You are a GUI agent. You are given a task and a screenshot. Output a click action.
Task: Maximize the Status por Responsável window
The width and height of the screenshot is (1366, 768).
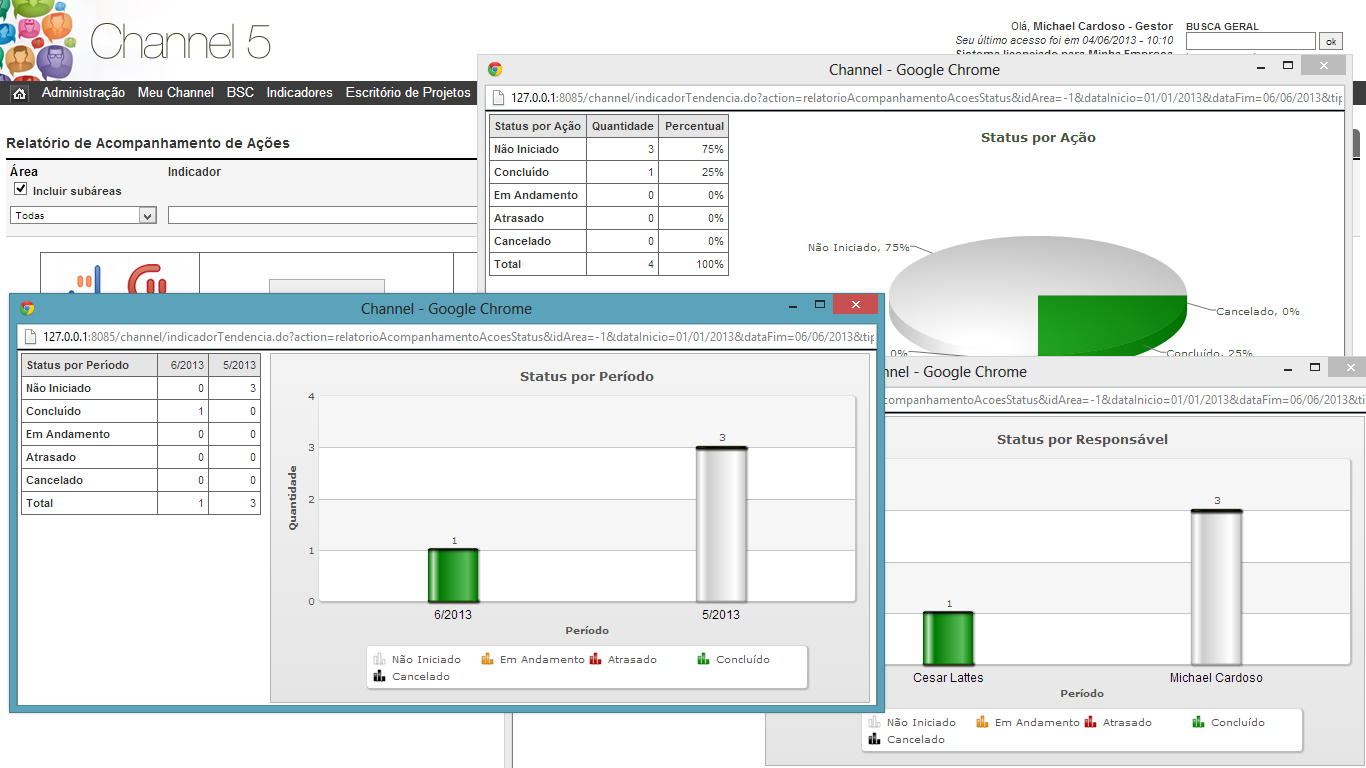click(x=1314, y=367)
